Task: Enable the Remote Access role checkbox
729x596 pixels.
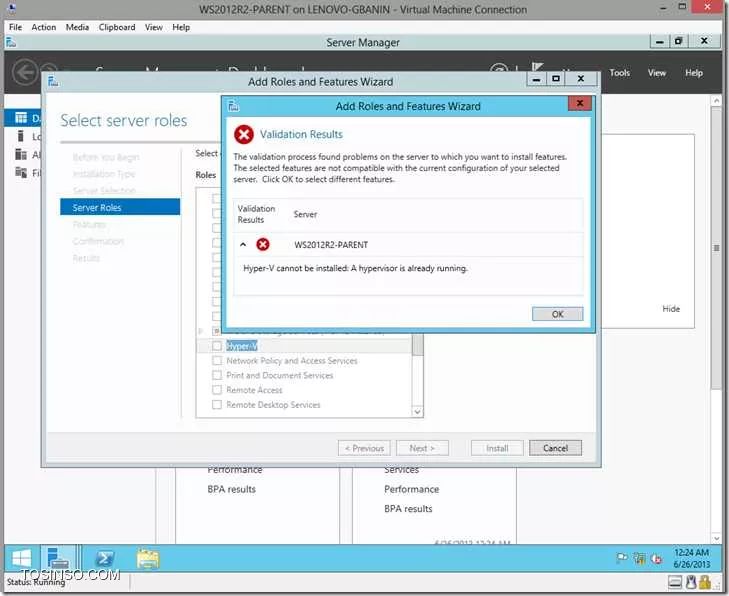Action: 216,390
